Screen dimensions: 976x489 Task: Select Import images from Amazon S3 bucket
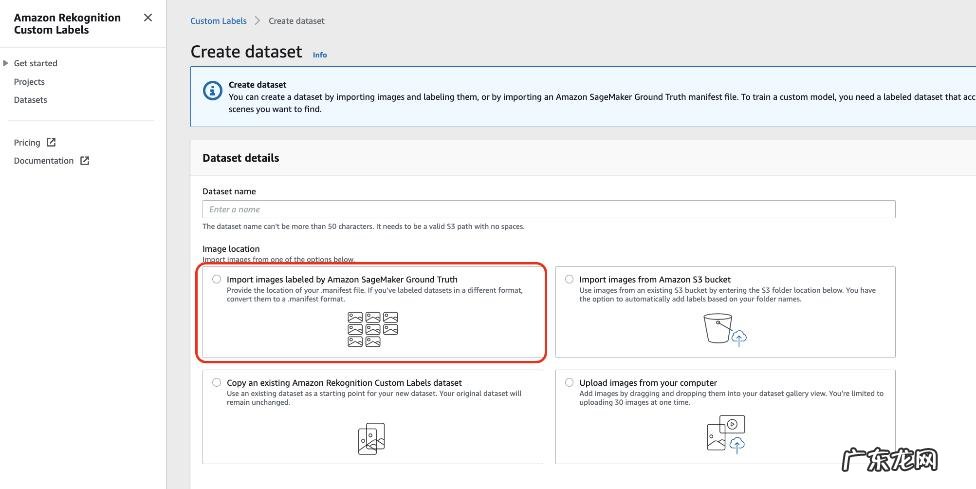[570, 280]
